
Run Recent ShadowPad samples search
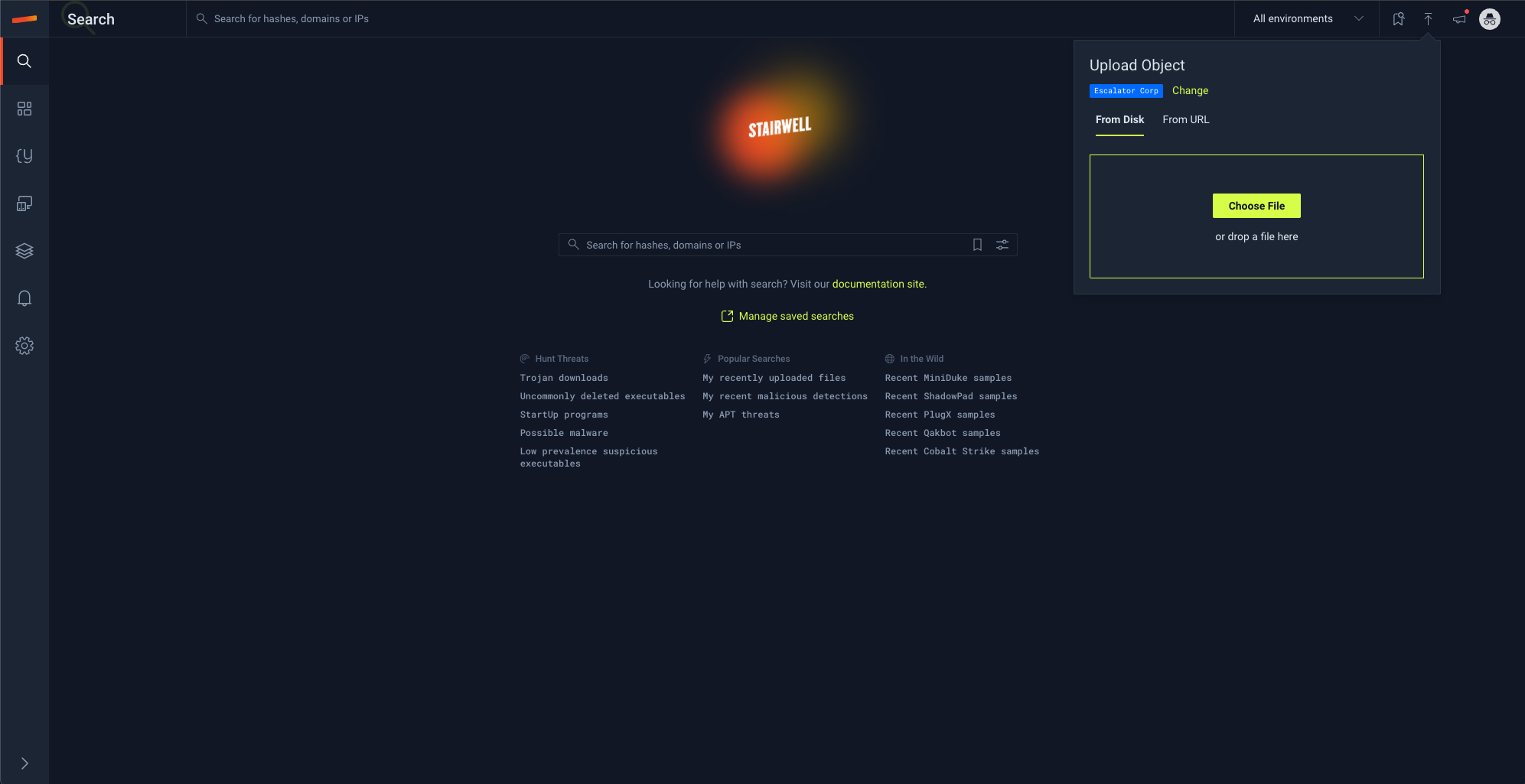951,396
